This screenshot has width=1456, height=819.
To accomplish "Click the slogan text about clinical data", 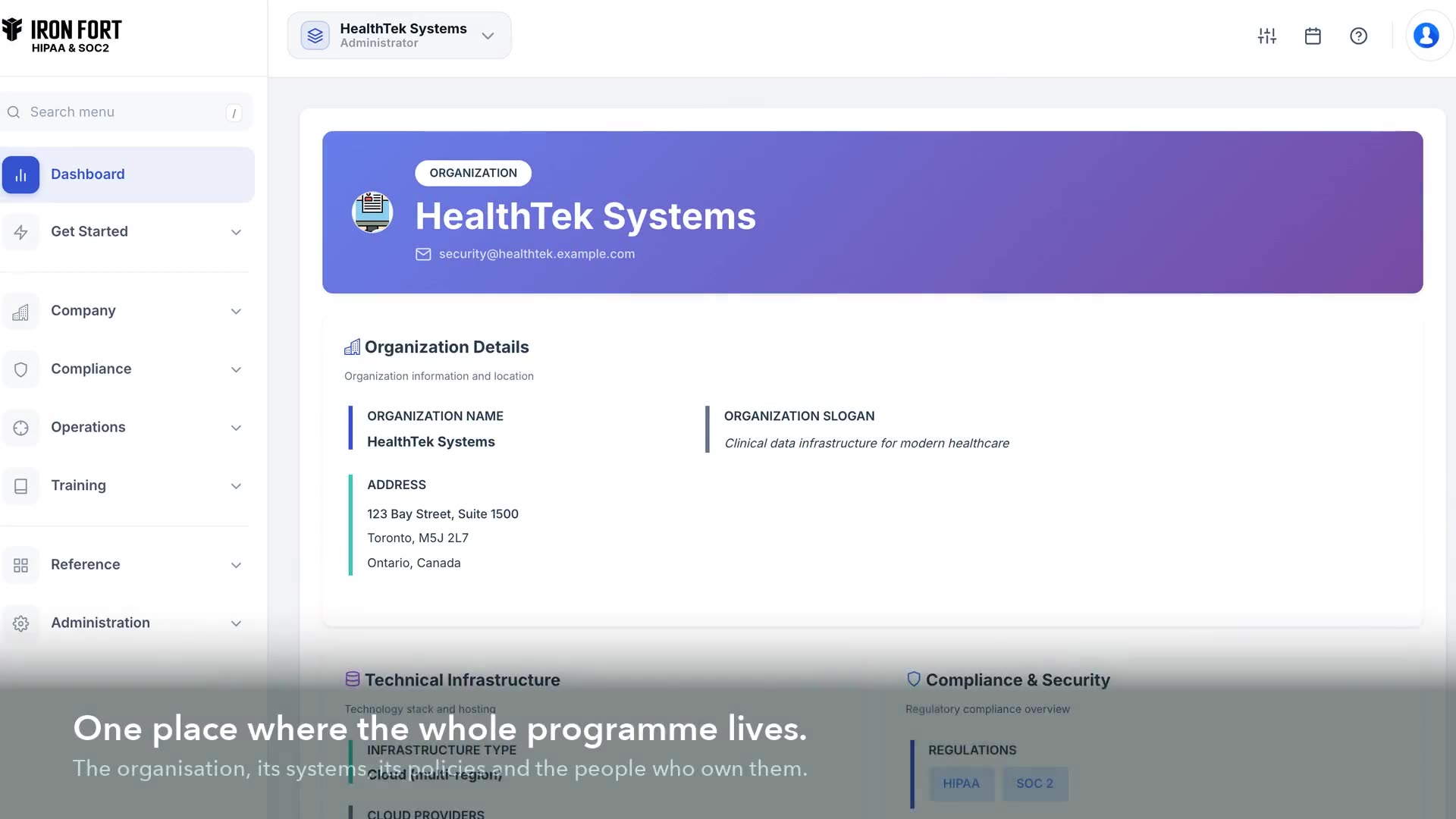I will click(867, 444).
